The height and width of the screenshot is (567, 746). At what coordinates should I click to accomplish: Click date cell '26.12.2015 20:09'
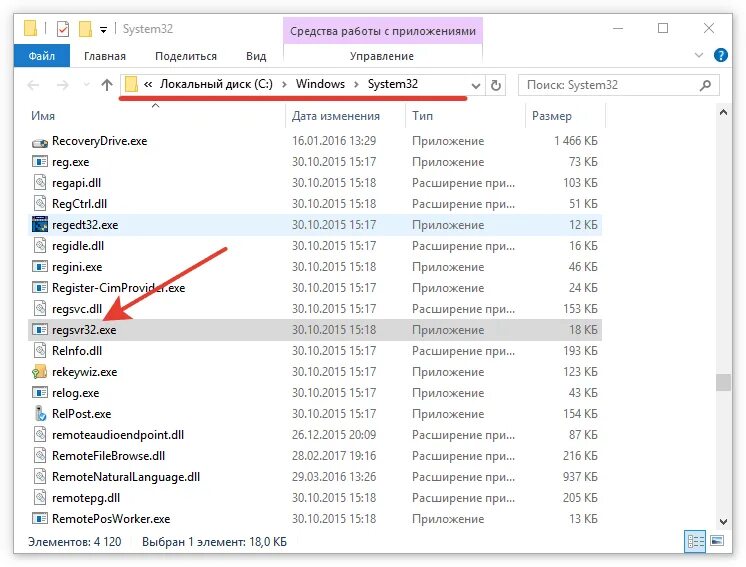[x=334, y=434]
